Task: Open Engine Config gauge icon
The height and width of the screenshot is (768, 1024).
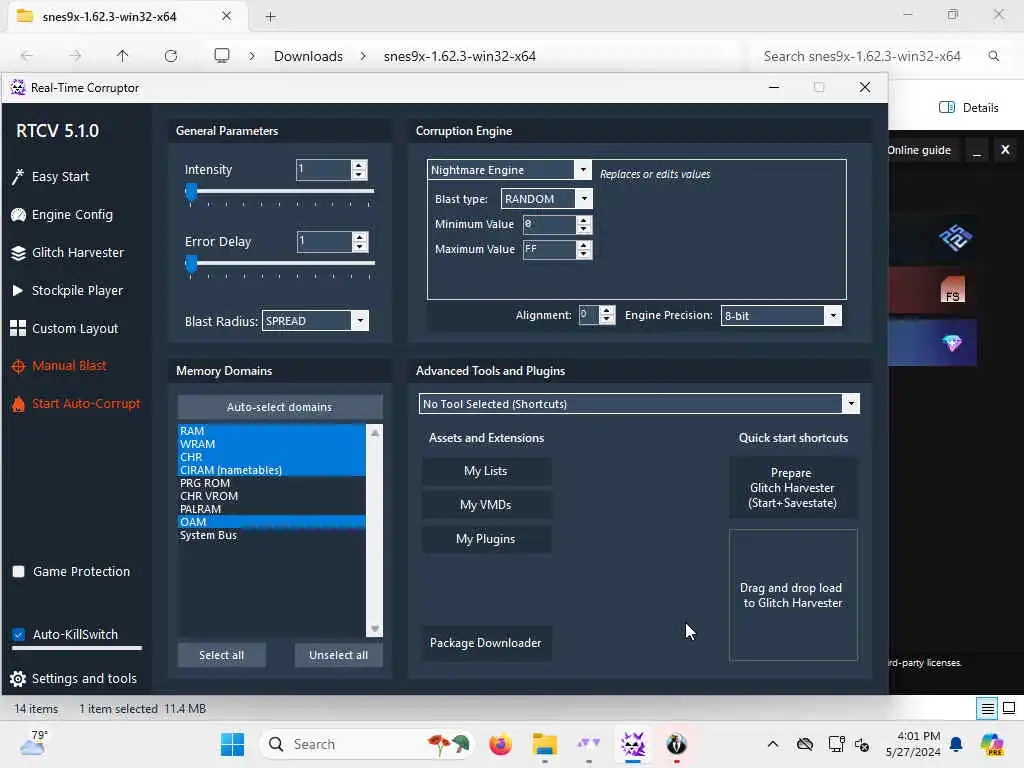Action: tap(18, 215)
